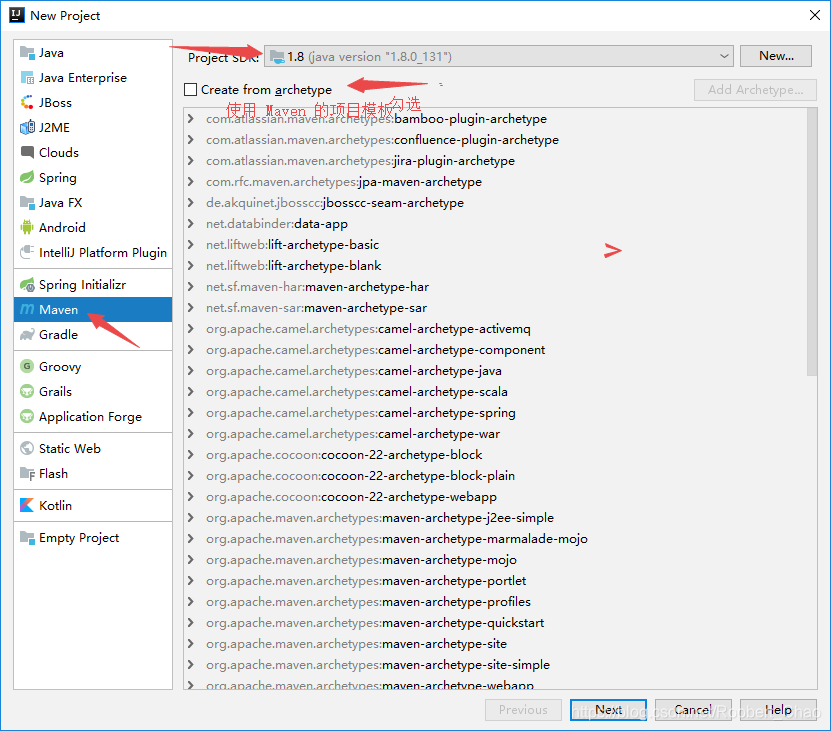Select maven-archetype-mojo row

click(x=495, y=560)
